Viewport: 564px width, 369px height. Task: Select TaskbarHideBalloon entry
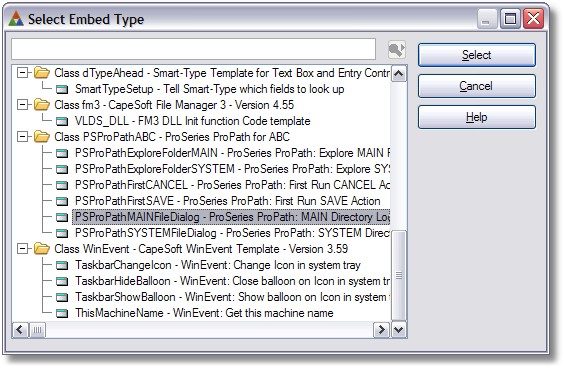232,281
